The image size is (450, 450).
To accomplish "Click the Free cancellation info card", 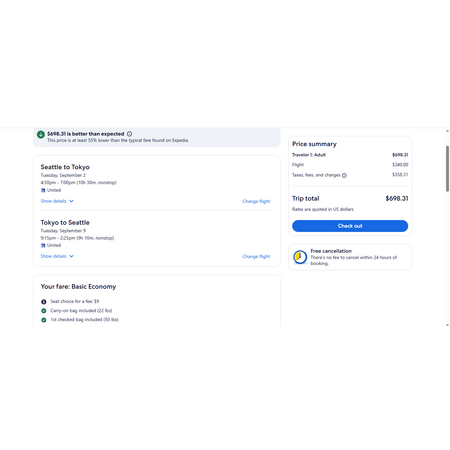I will [x=350, y=257].
